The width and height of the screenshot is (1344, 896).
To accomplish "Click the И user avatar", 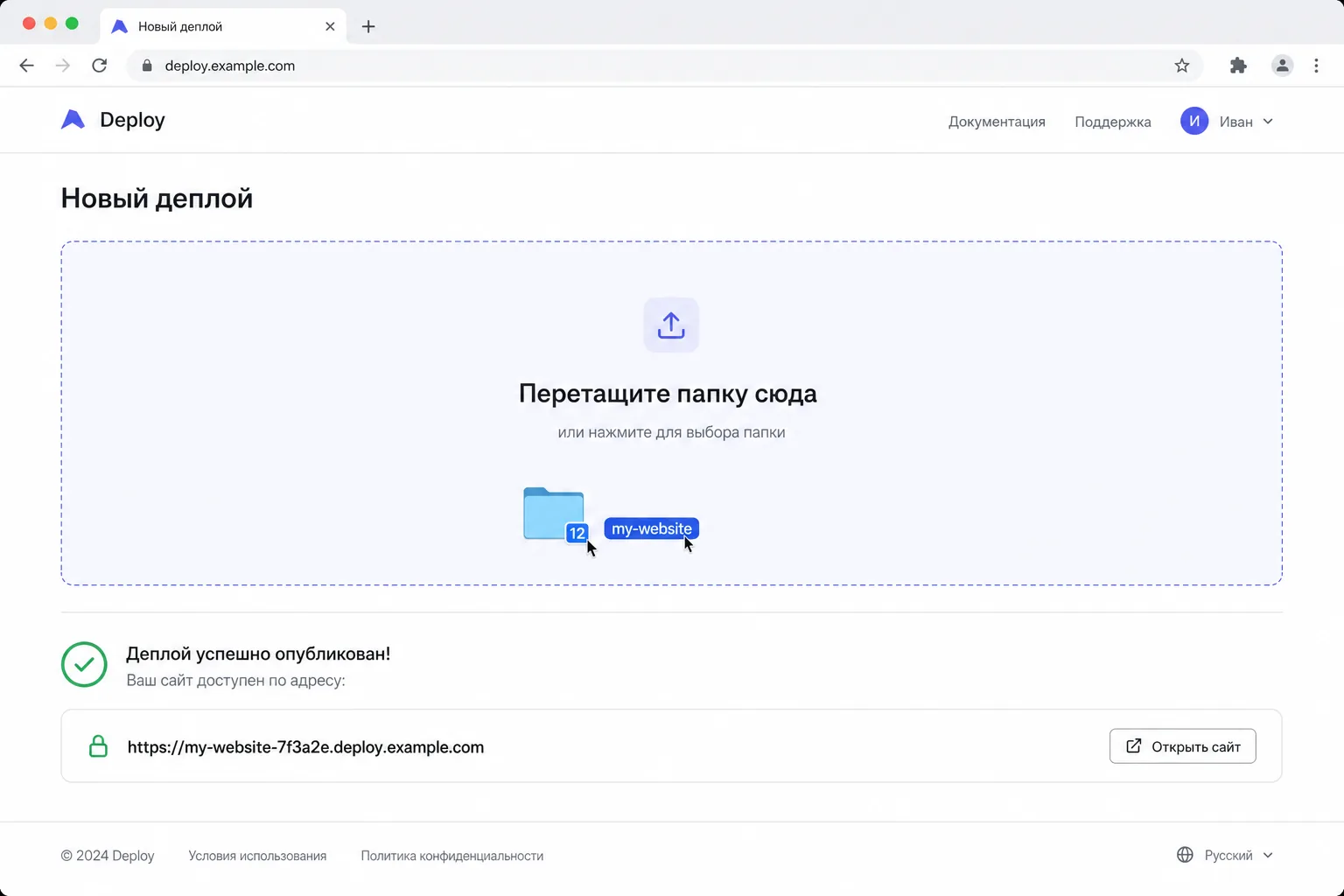I will 1194,121.
